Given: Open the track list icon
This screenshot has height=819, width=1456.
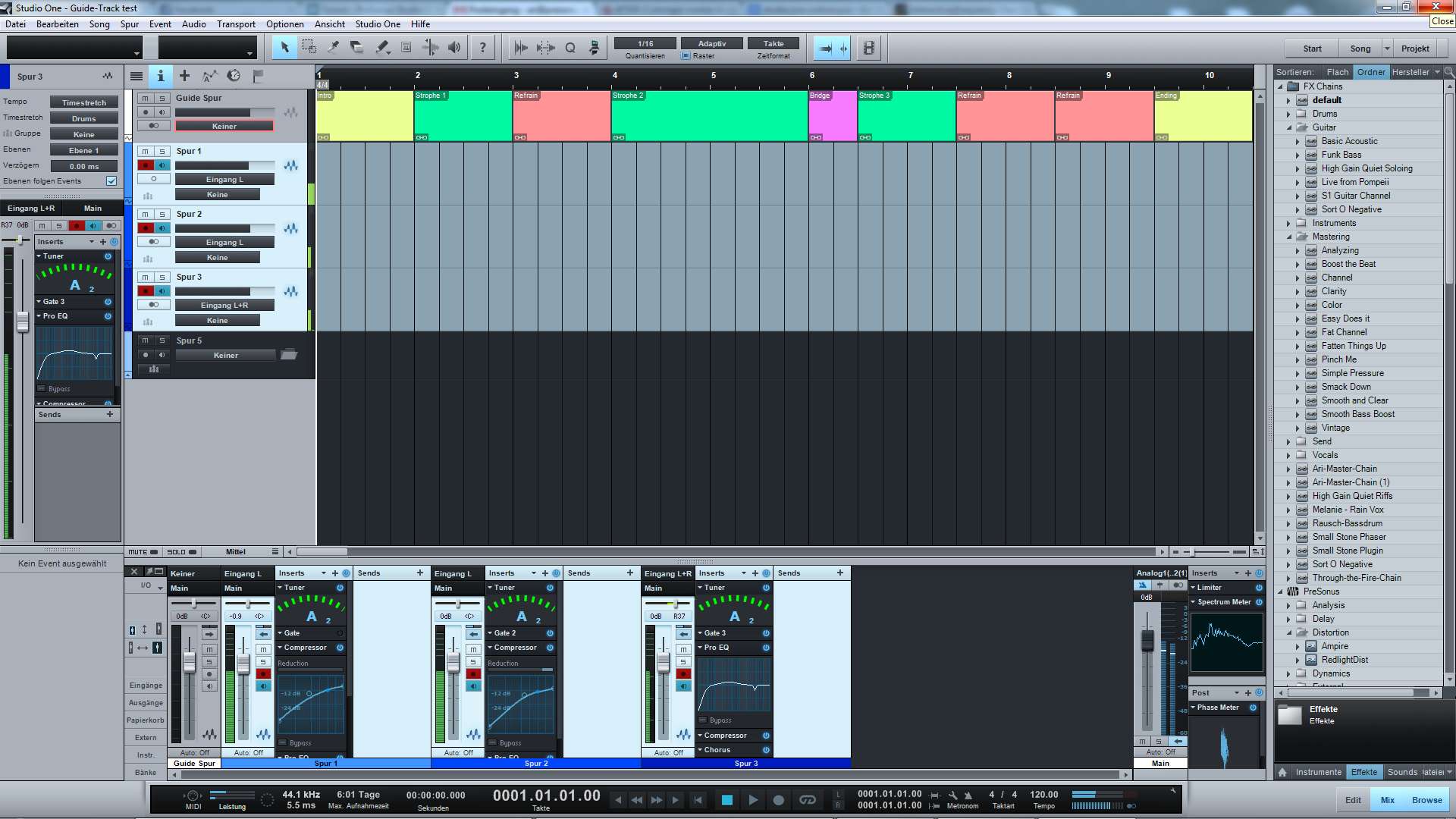Looking at the screenshot, I should 136,76.
